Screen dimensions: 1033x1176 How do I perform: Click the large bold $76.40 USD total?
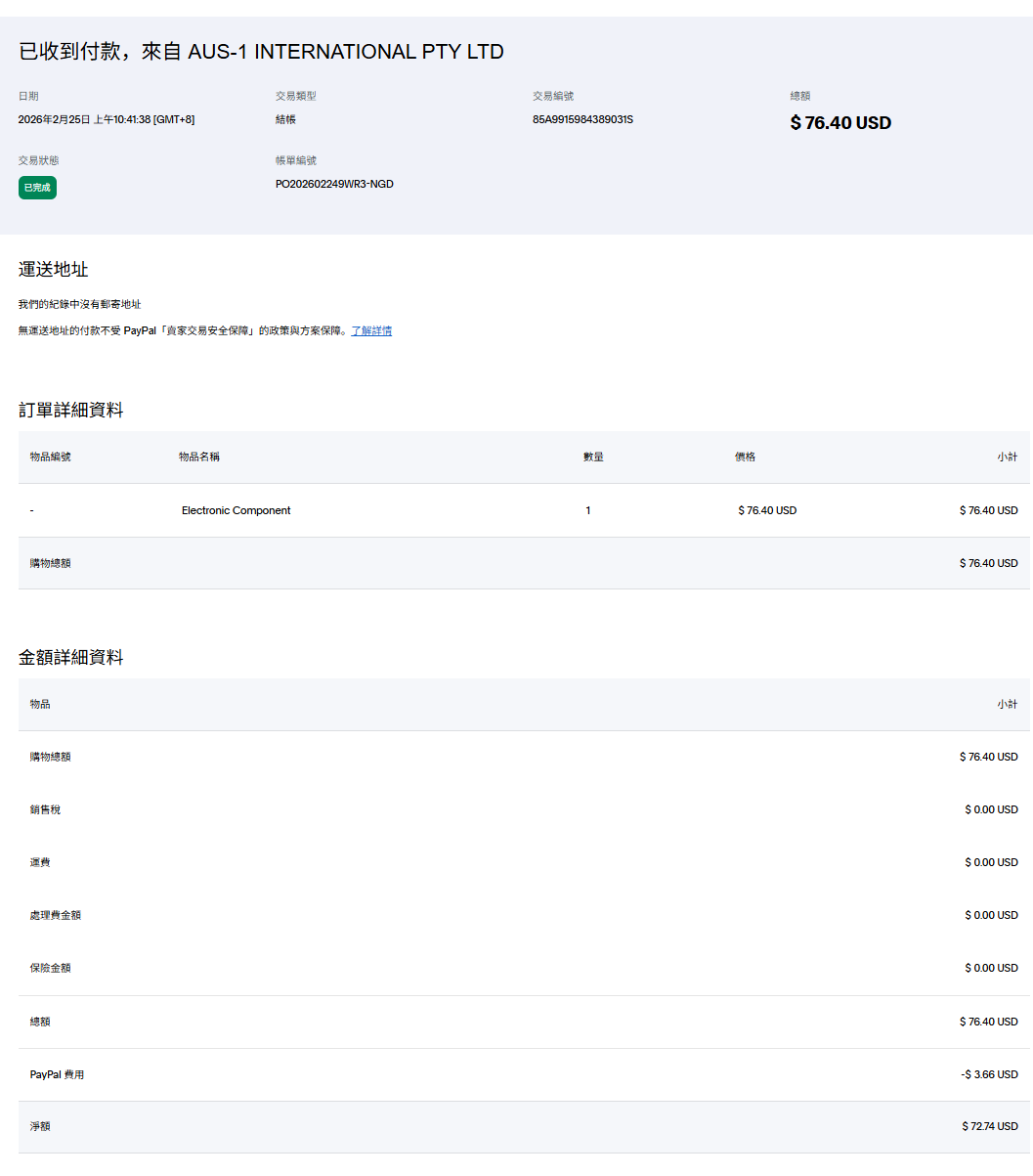[x=840, y=123]
